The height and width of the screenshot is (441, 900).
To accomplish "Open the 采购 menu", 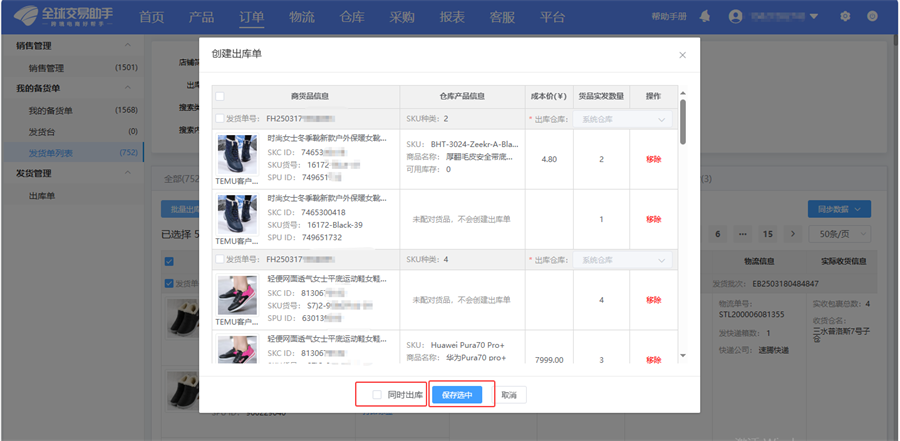I will (x=402, y=17).
